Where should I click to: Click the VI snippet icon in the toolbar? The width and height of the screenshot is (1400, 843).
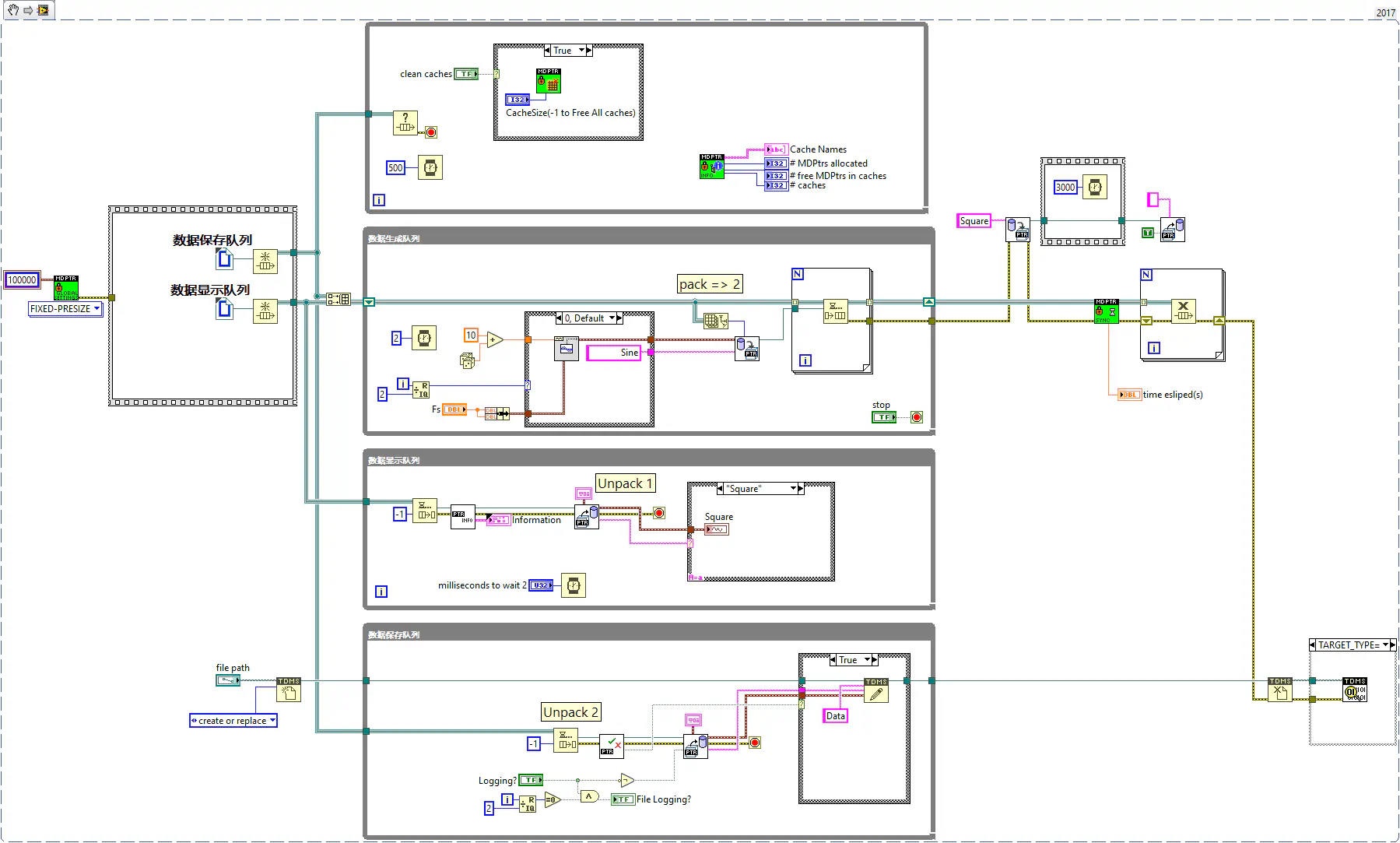pos(43,10)
